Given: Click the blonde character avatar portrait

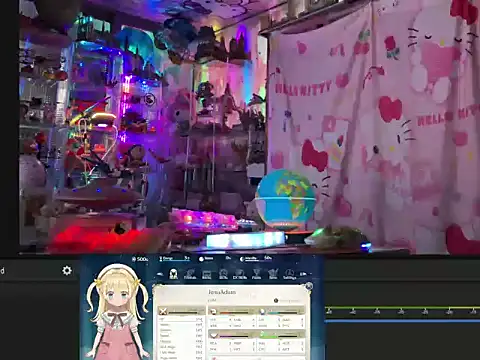Looking at the screenshot, I should 117,311.
